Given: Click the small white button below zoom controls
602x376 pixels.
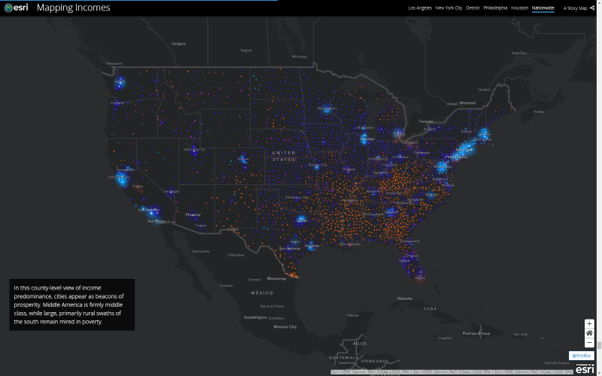Looking at the screenshot, I should 581,356.
